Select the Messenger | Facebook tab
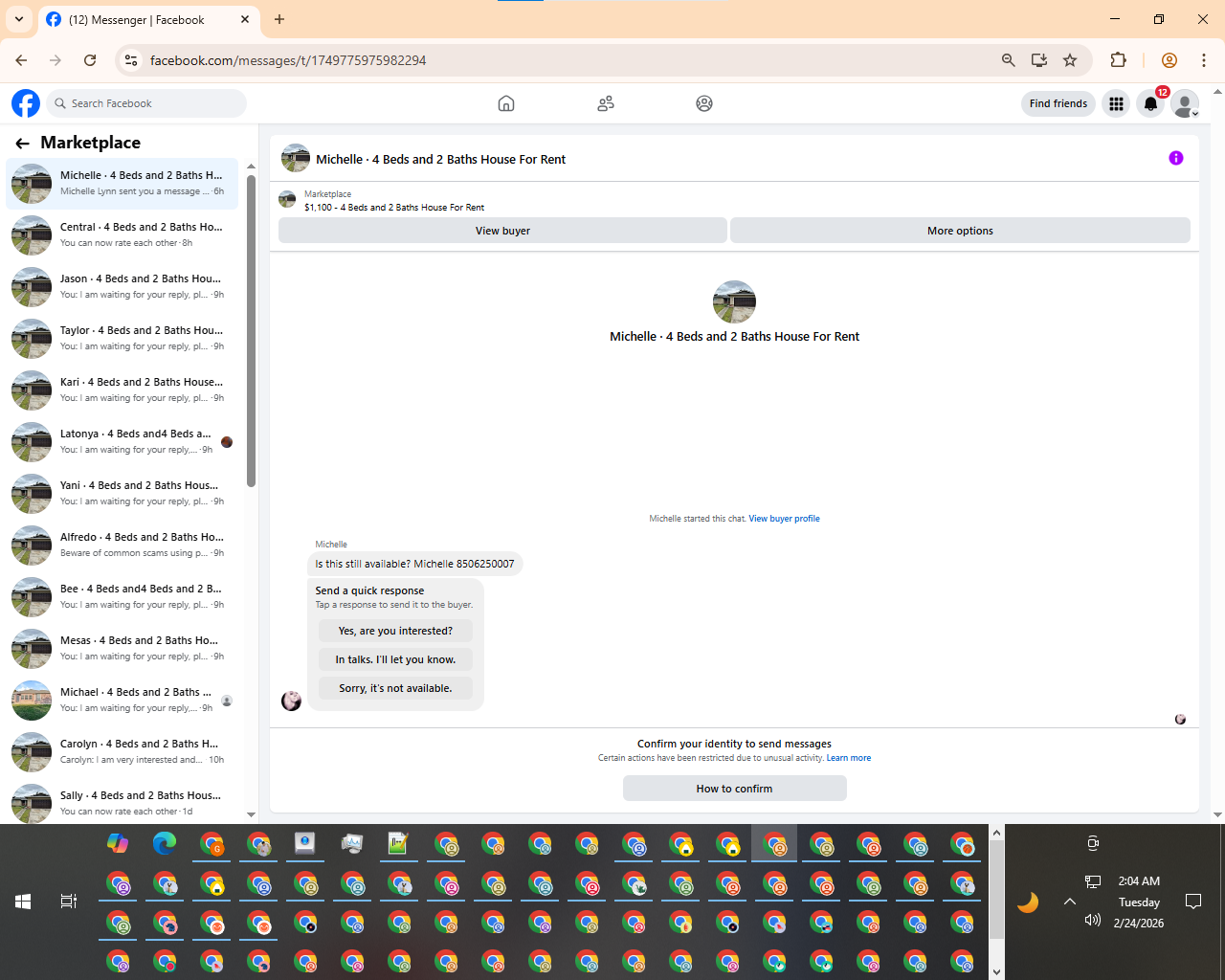1225x980 pixels. coord(148,19)
